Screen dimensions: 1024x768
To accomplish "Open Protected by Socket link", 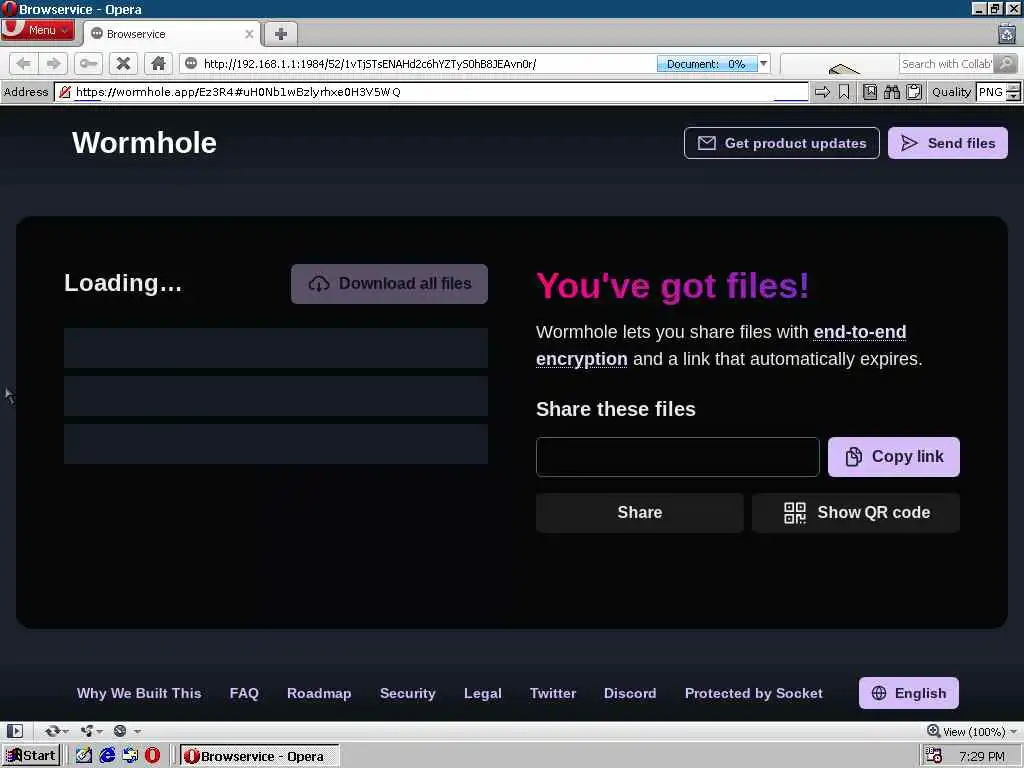I will coord(754,694).
